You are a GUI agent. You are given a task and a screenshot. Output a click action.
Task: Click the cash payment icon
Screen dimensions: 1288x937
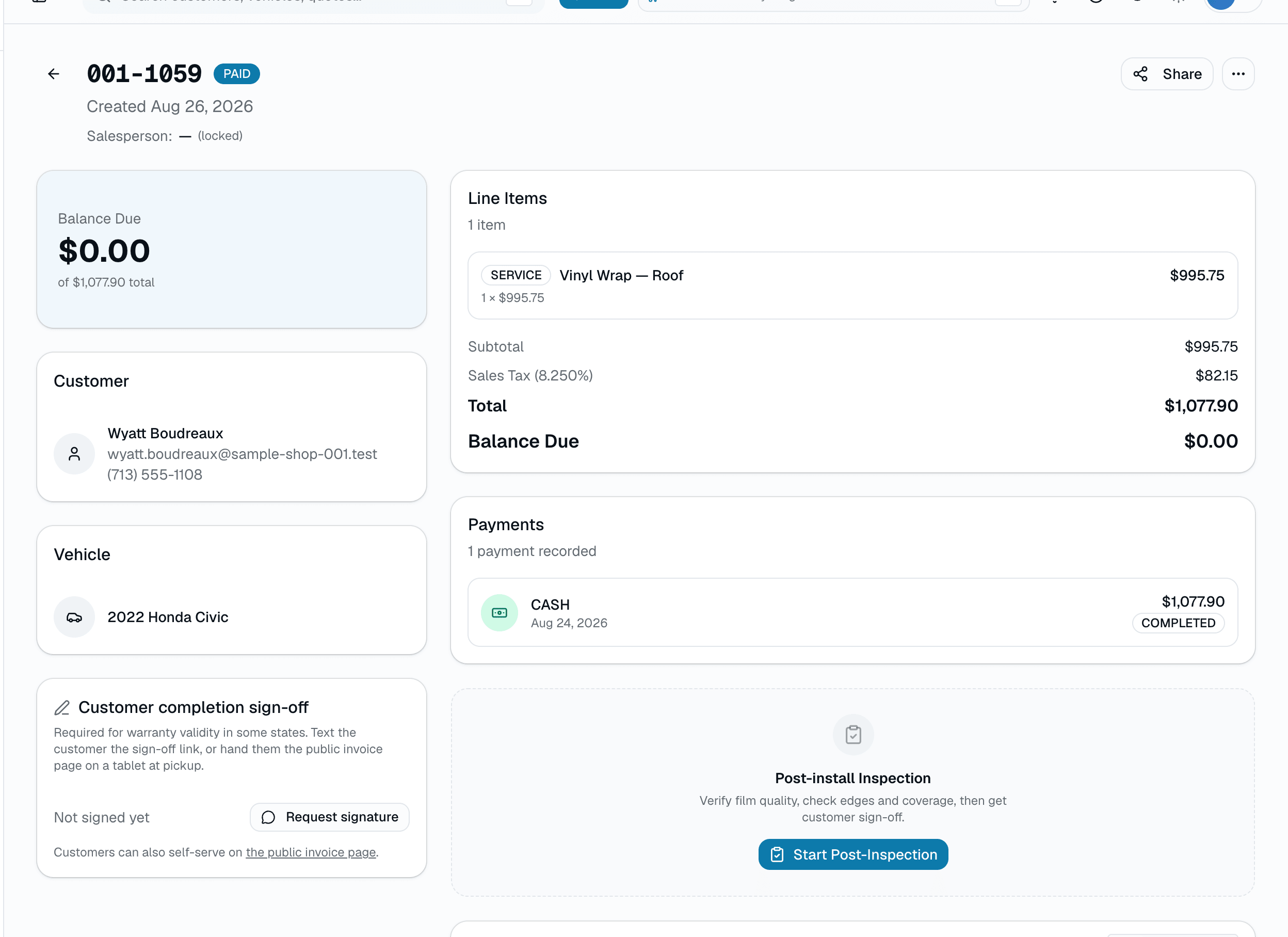point(499,613)
